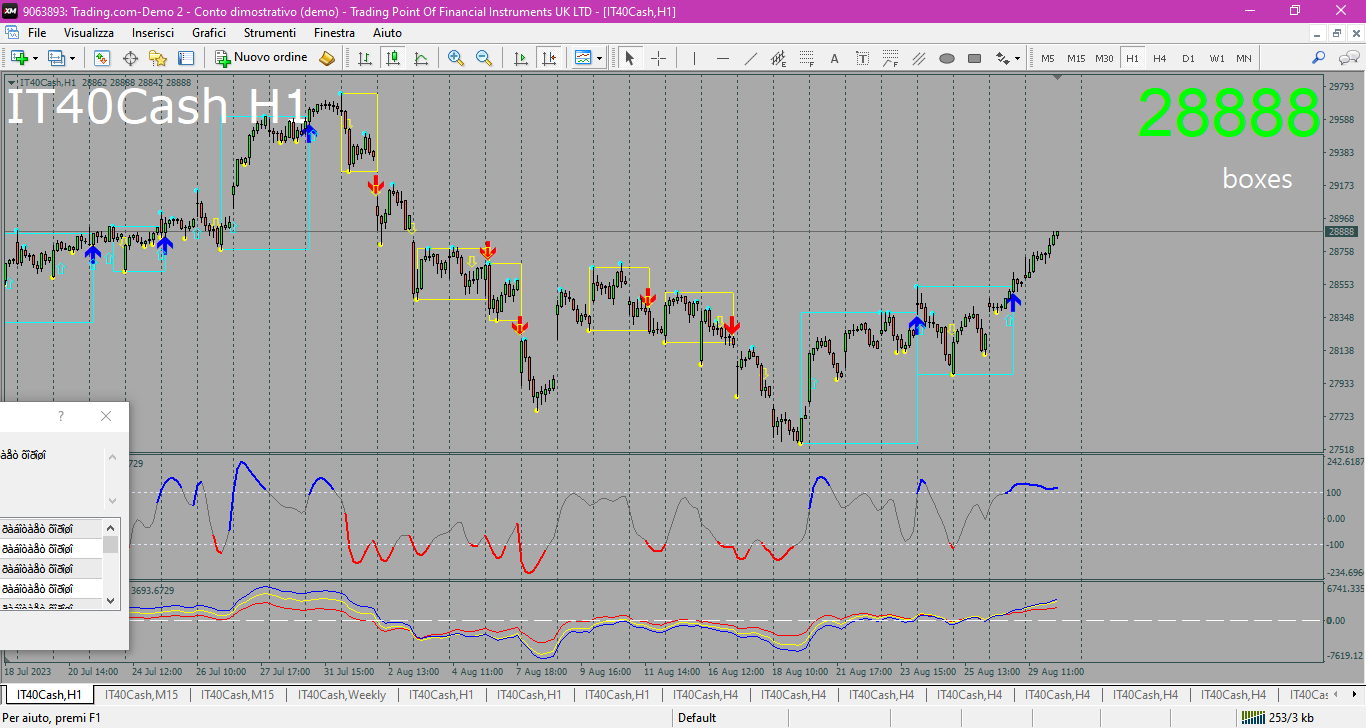
Task: Select the text A tool
Action: [x=835, y=58]
